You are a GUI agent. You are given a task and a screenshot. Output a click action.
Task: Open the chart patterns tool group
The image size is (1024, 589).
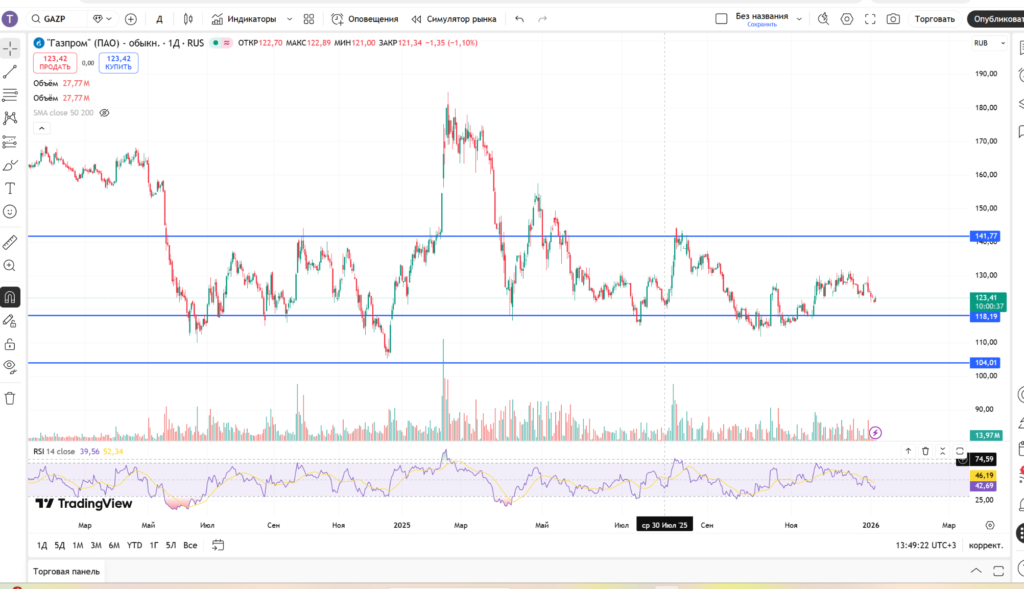pos(10,118)
